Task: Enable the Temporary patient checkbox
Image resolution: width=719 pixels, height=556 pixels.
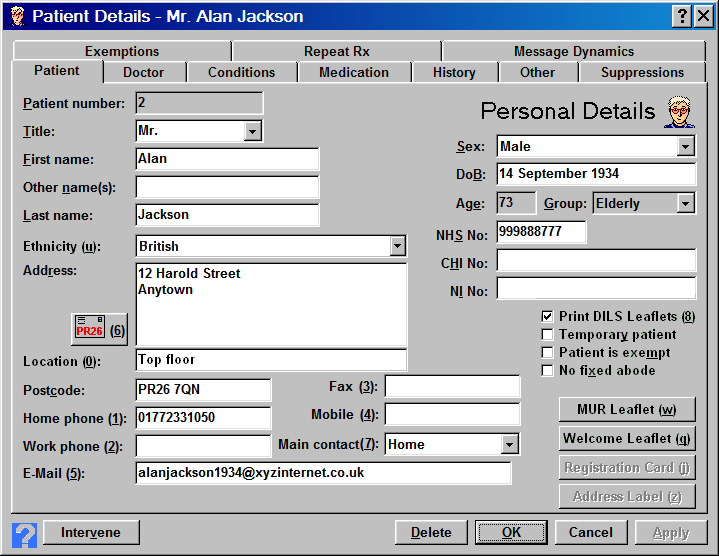Action: tap(547, 335)
